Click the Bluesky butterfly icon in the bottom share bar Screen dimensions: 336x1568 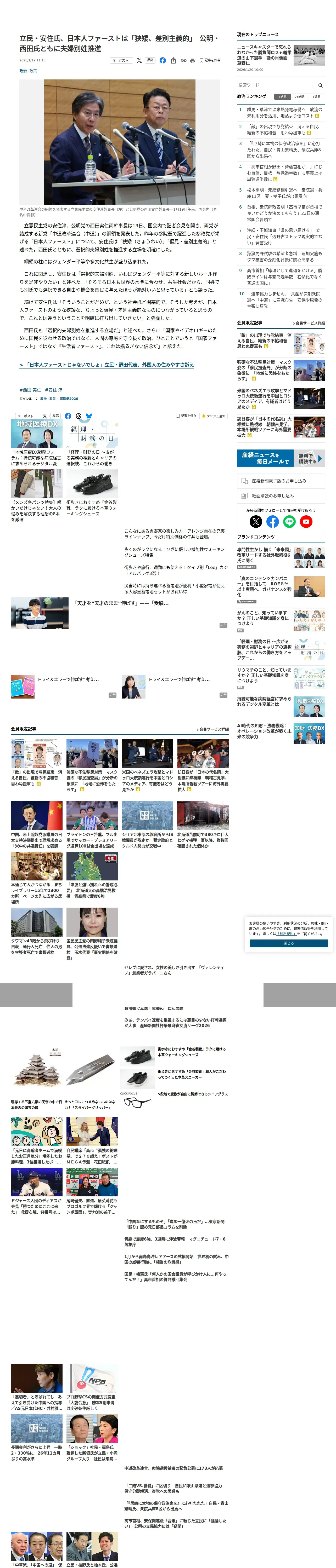(x=89, y=416)
